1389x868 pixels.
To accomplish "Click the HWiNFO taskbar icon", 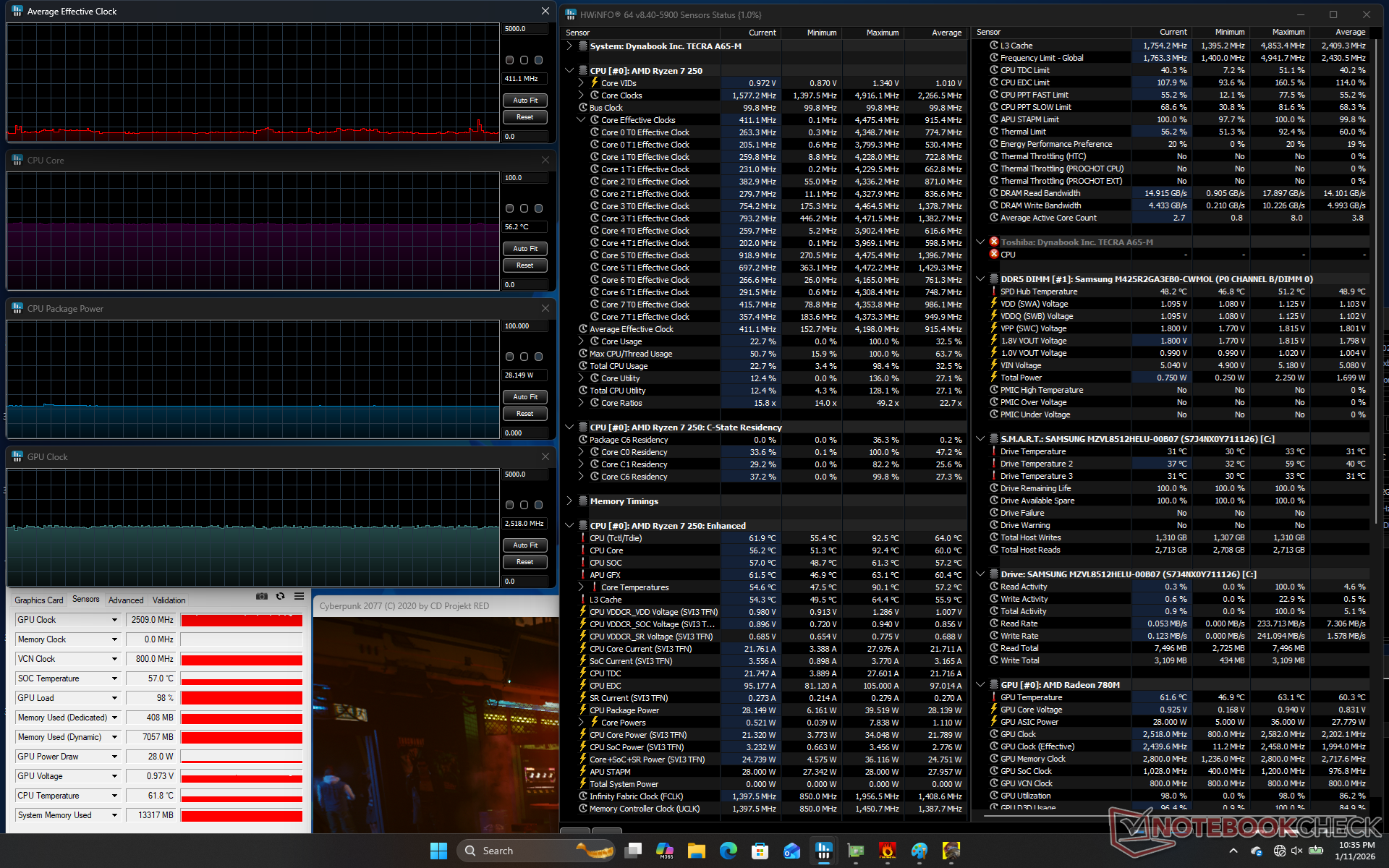I will point(823,851).
